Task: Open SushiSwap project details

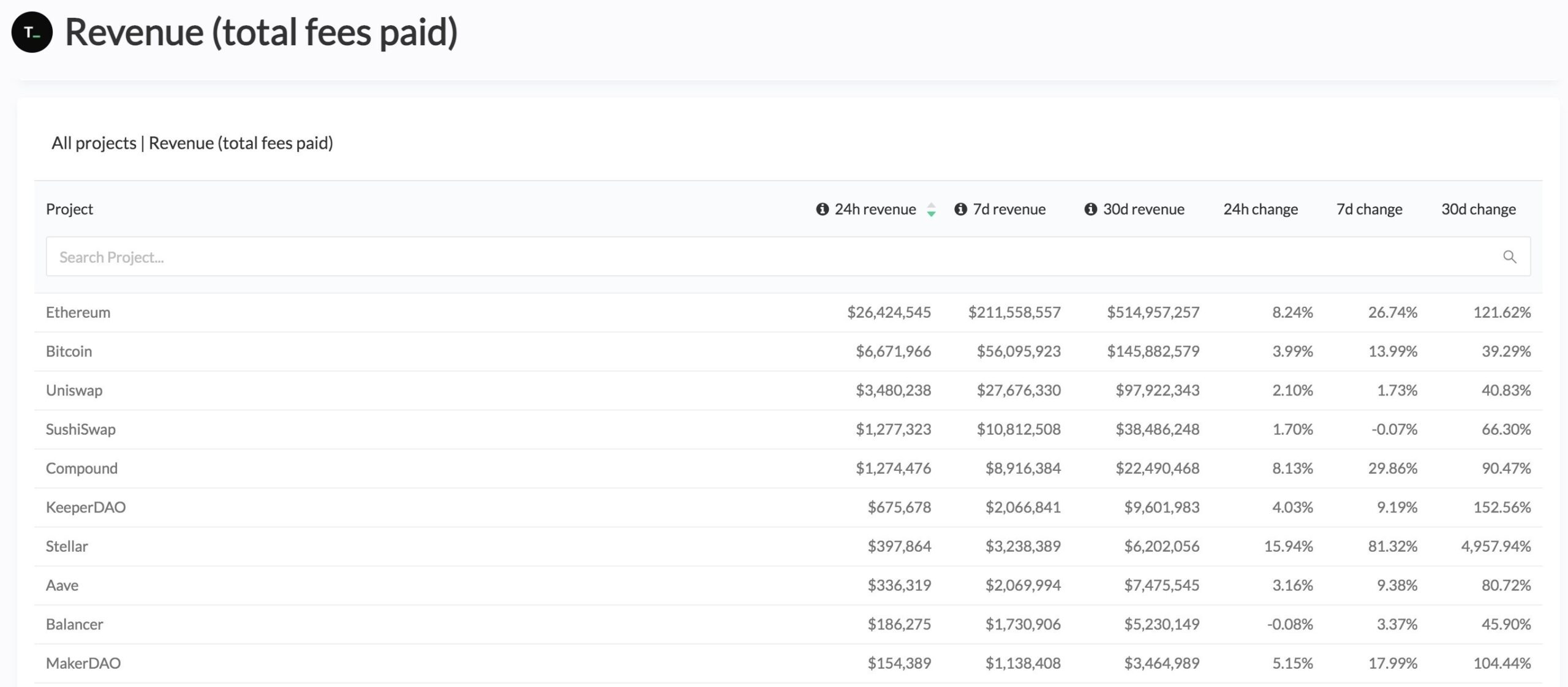Action: point(81,429)
